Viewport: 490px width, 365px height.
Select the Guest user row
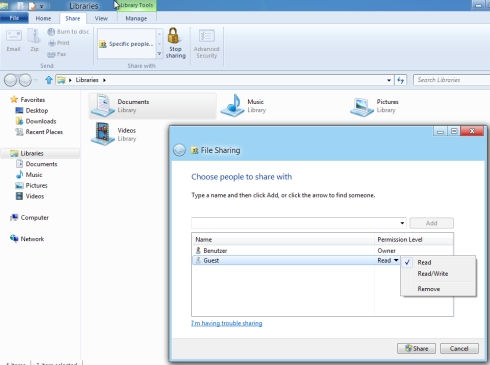click(296, 260)
